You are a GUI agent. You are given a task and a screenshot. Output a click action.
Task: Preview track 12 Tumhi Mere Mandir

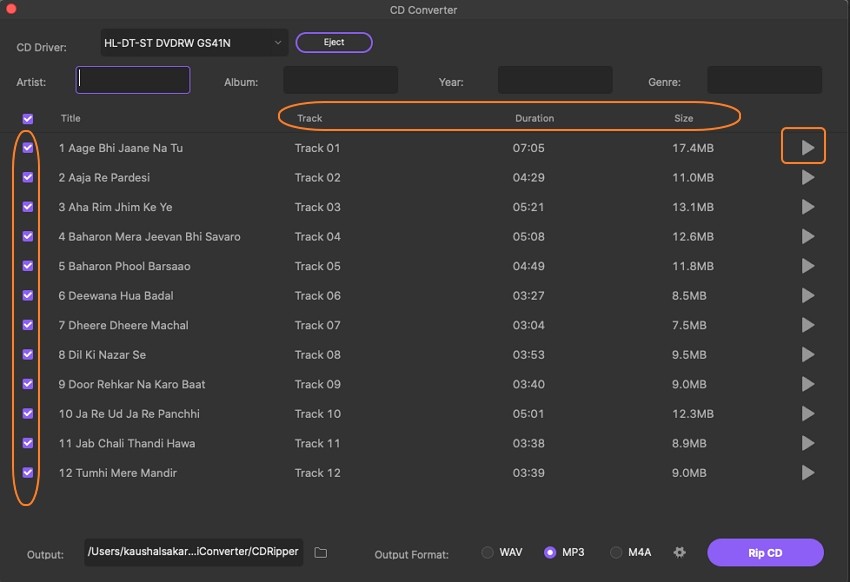(x=808, y=473)
